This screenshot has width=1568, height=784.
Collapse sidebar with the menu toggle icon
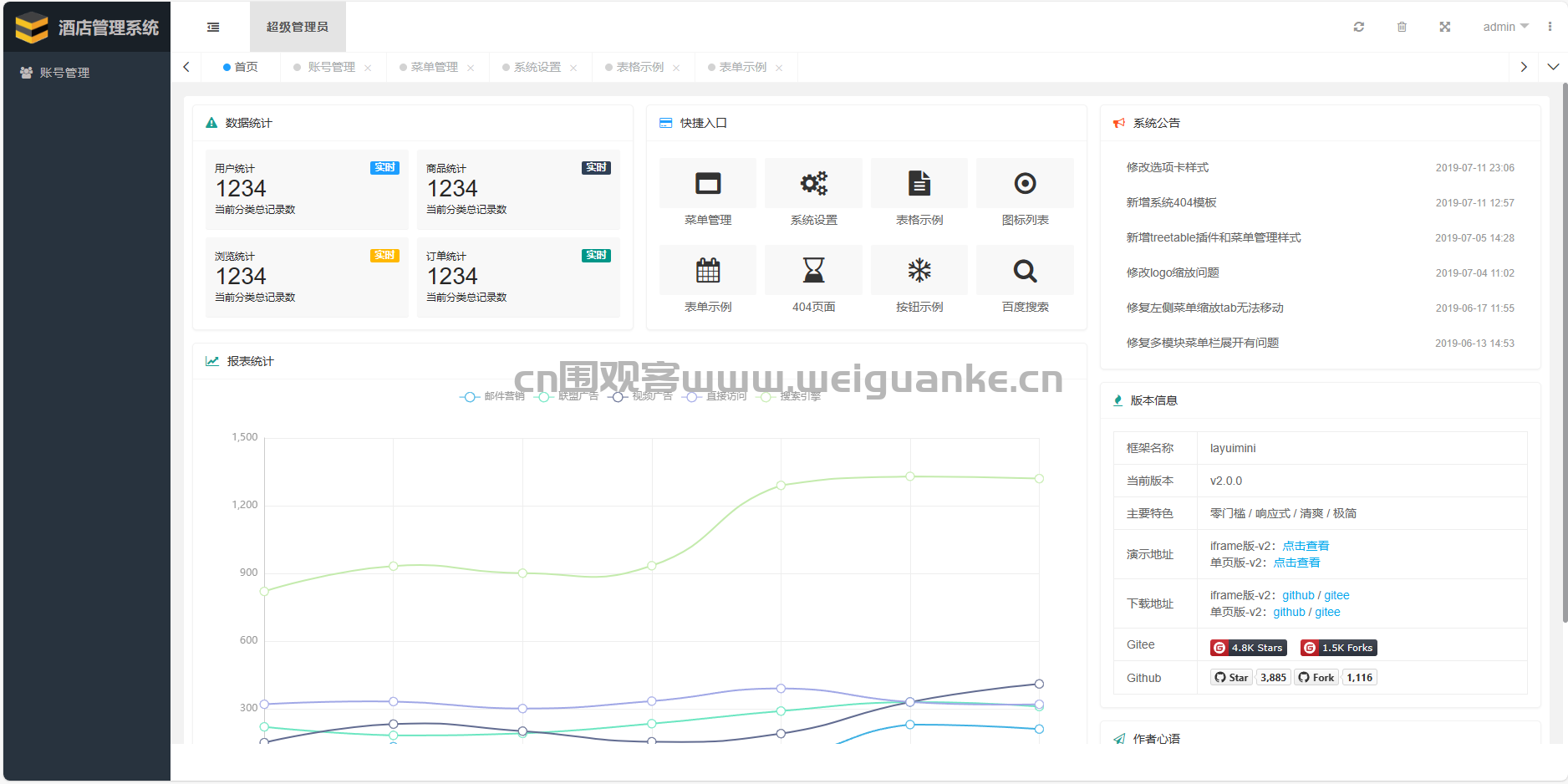(213, 27)
